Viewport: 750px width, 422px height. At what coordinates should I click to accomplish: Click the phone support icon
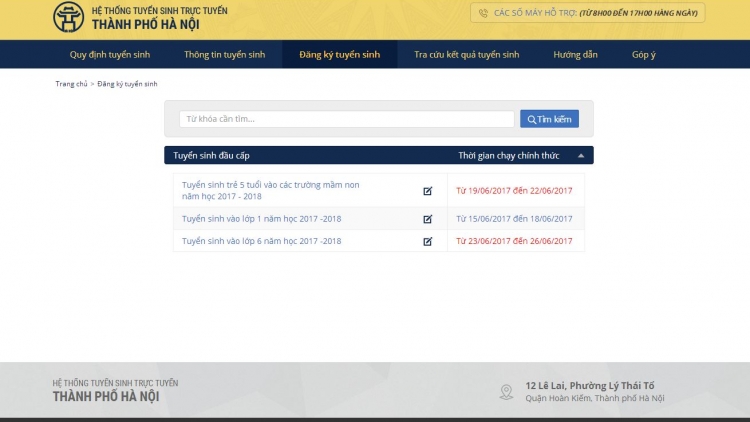pyautogui.click(x=484, y=13)
